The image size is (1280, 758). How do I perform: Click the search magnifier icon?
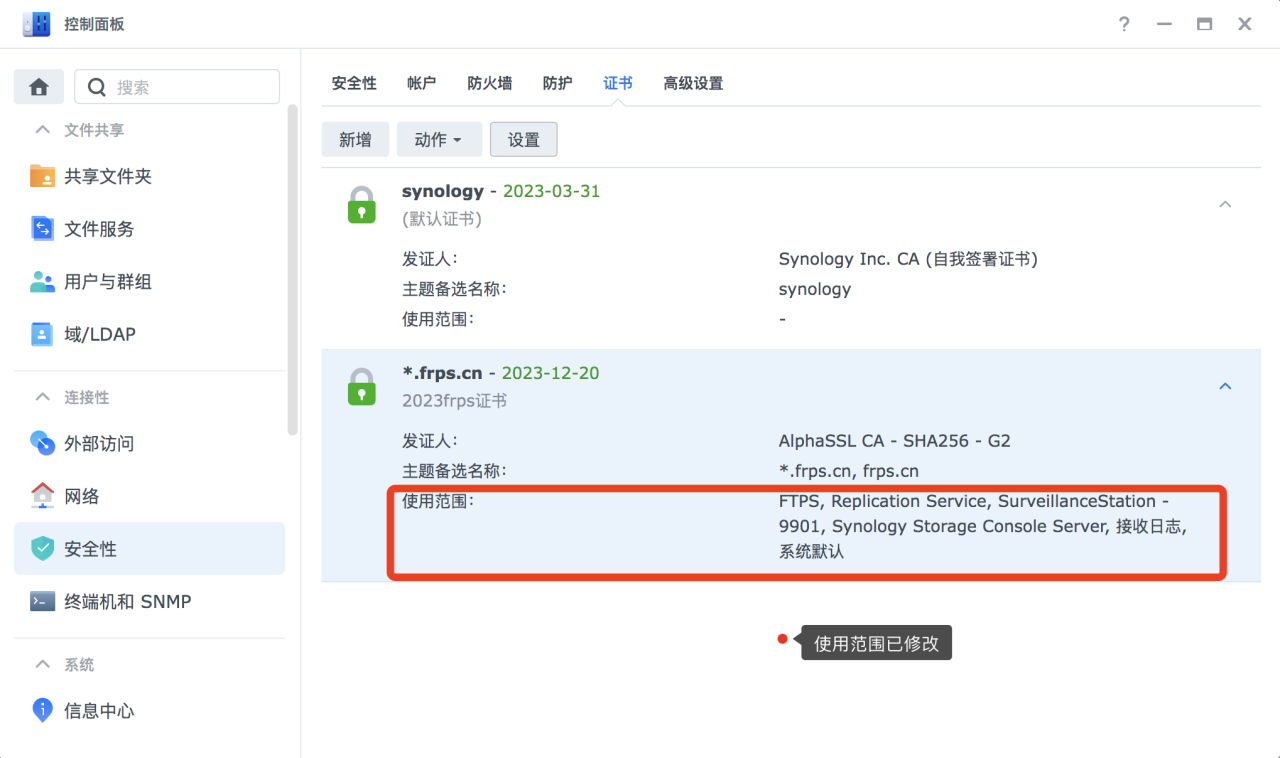(97, 87)
